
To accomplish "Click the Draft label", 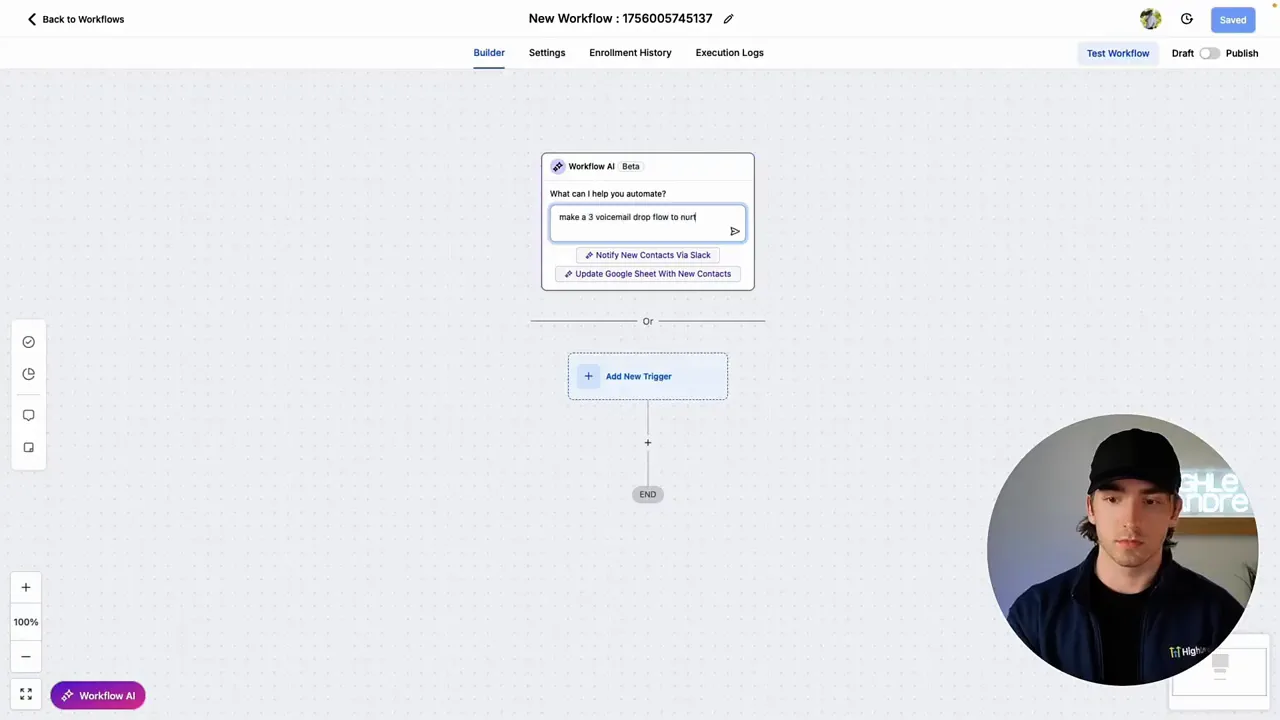I will (1183, 53).
